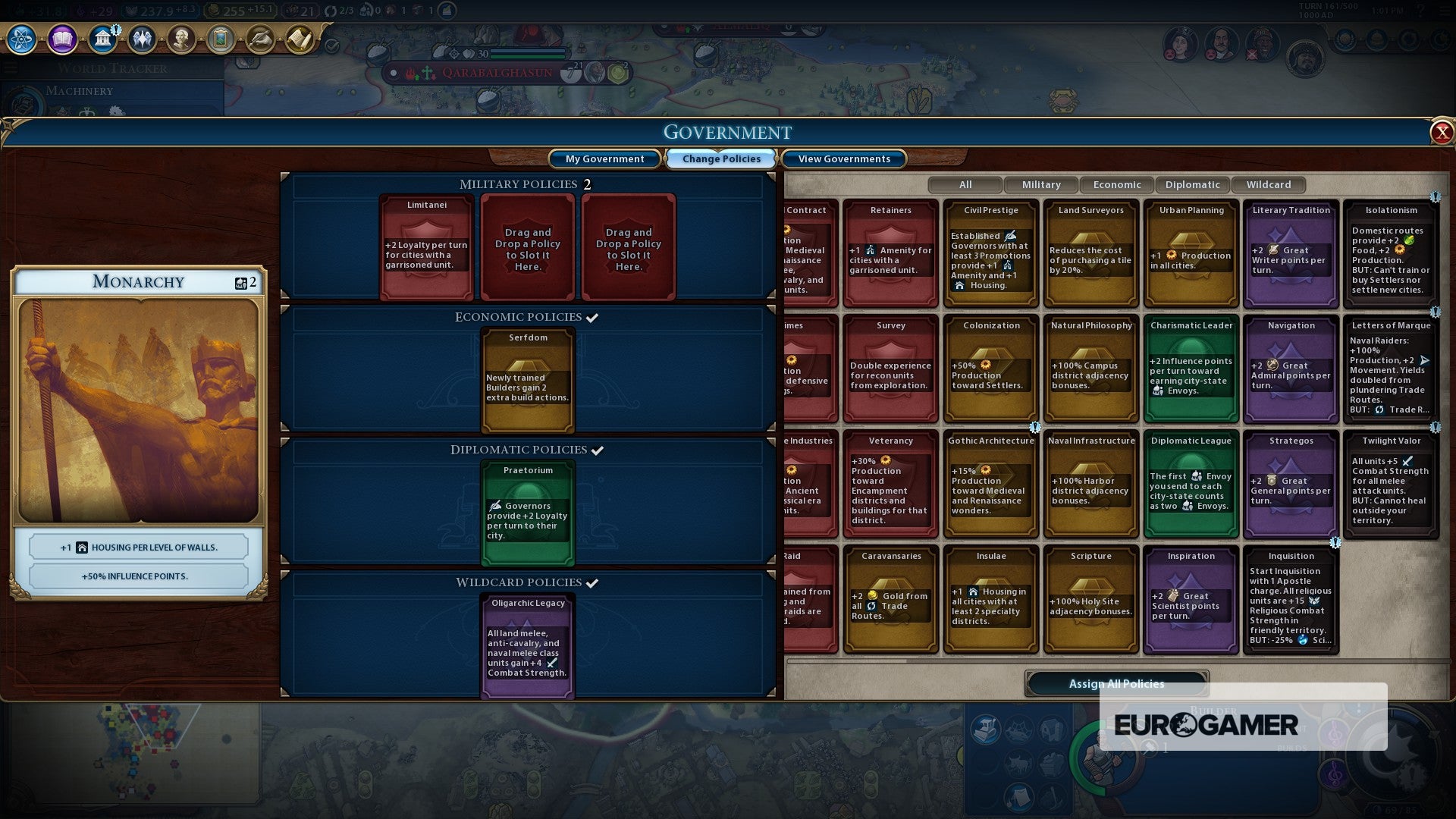Screen dimensions: 1456x819
Task: Pick the Charismatic Leader policy card
Action: point(1191,369)
